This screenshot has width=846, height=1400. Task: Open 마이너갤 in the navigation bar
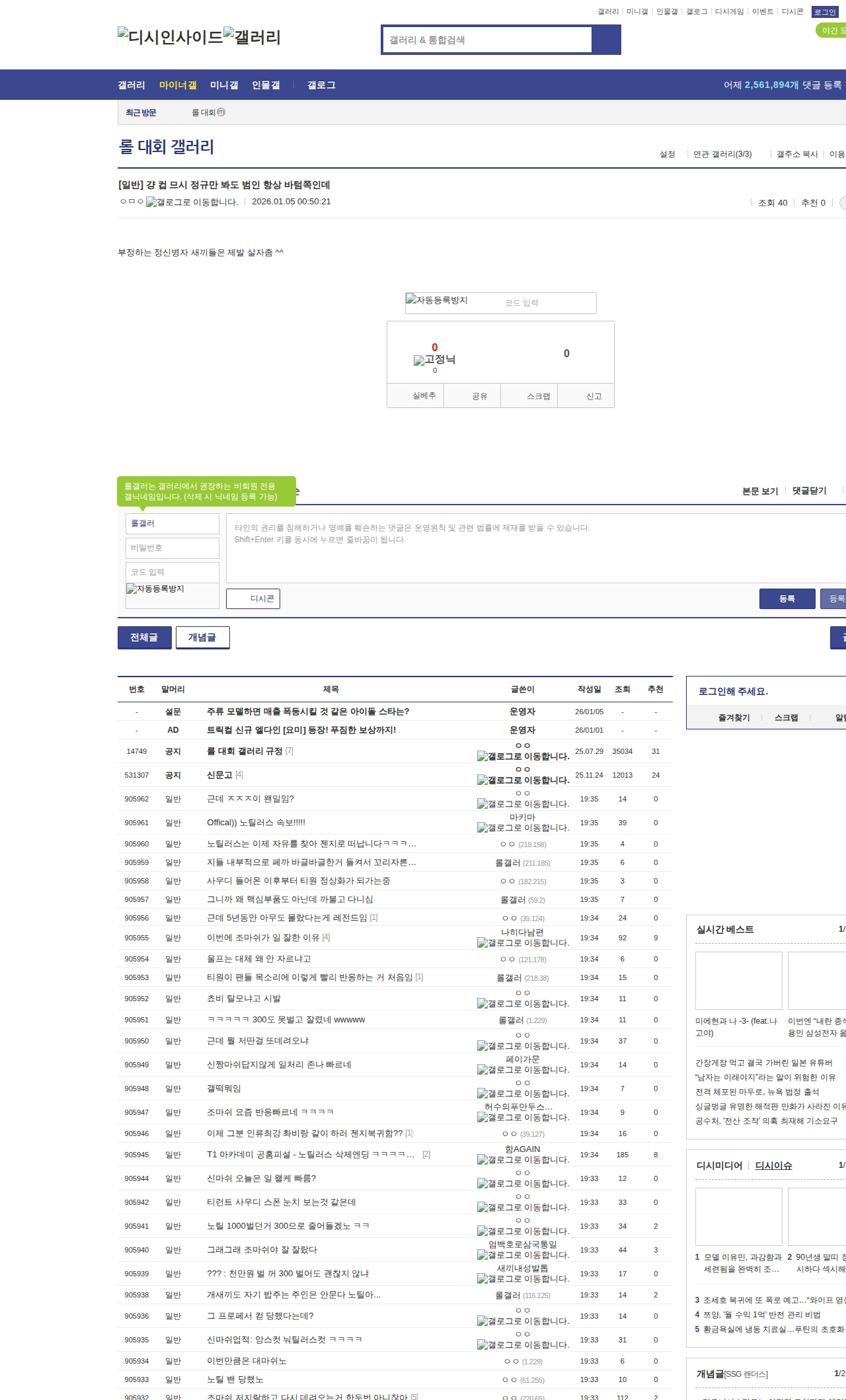pos(178,85)
